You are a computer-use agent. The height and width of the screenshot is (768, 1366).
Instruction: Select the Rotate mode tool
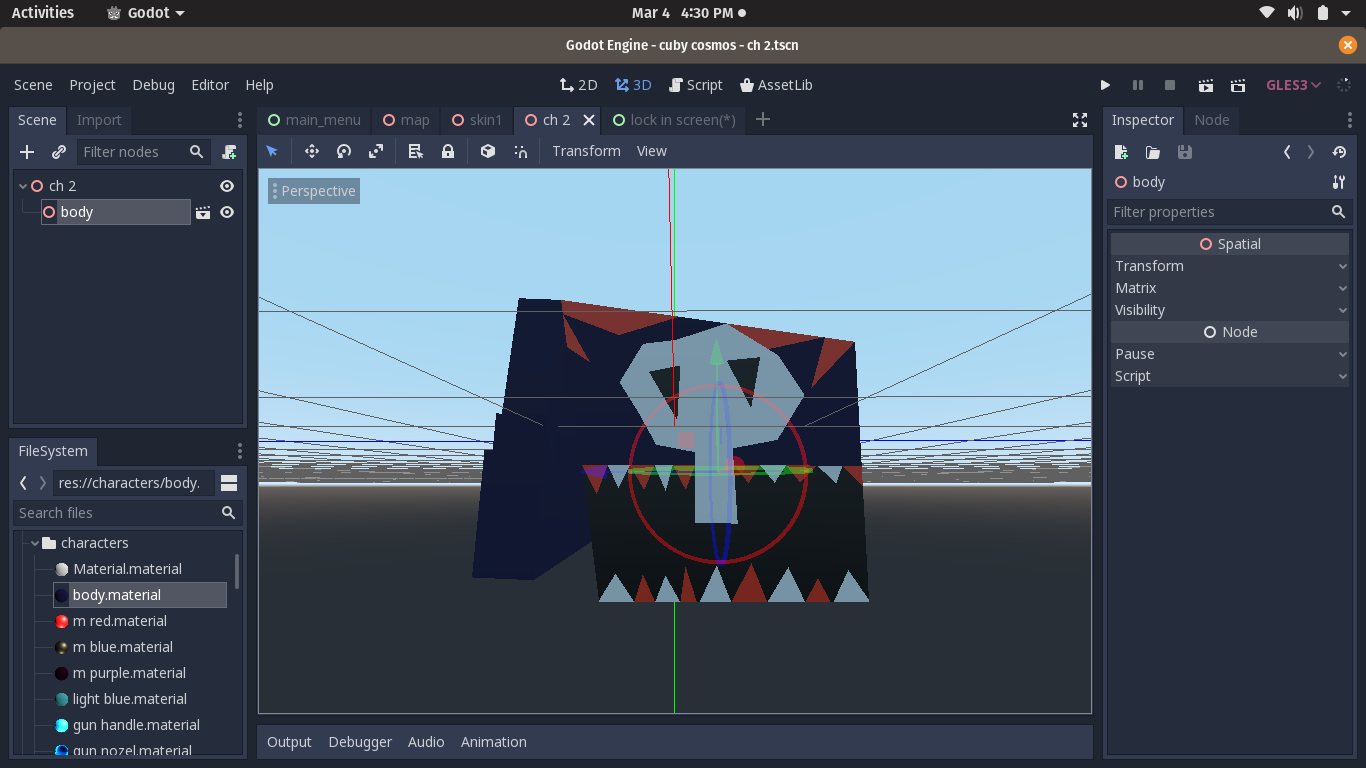point(343,151)
